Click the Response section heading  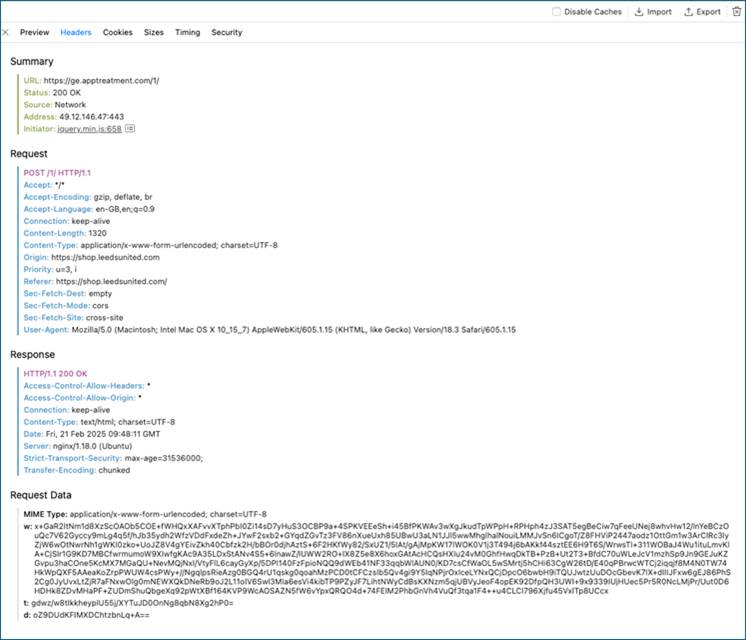click(32, 354)
